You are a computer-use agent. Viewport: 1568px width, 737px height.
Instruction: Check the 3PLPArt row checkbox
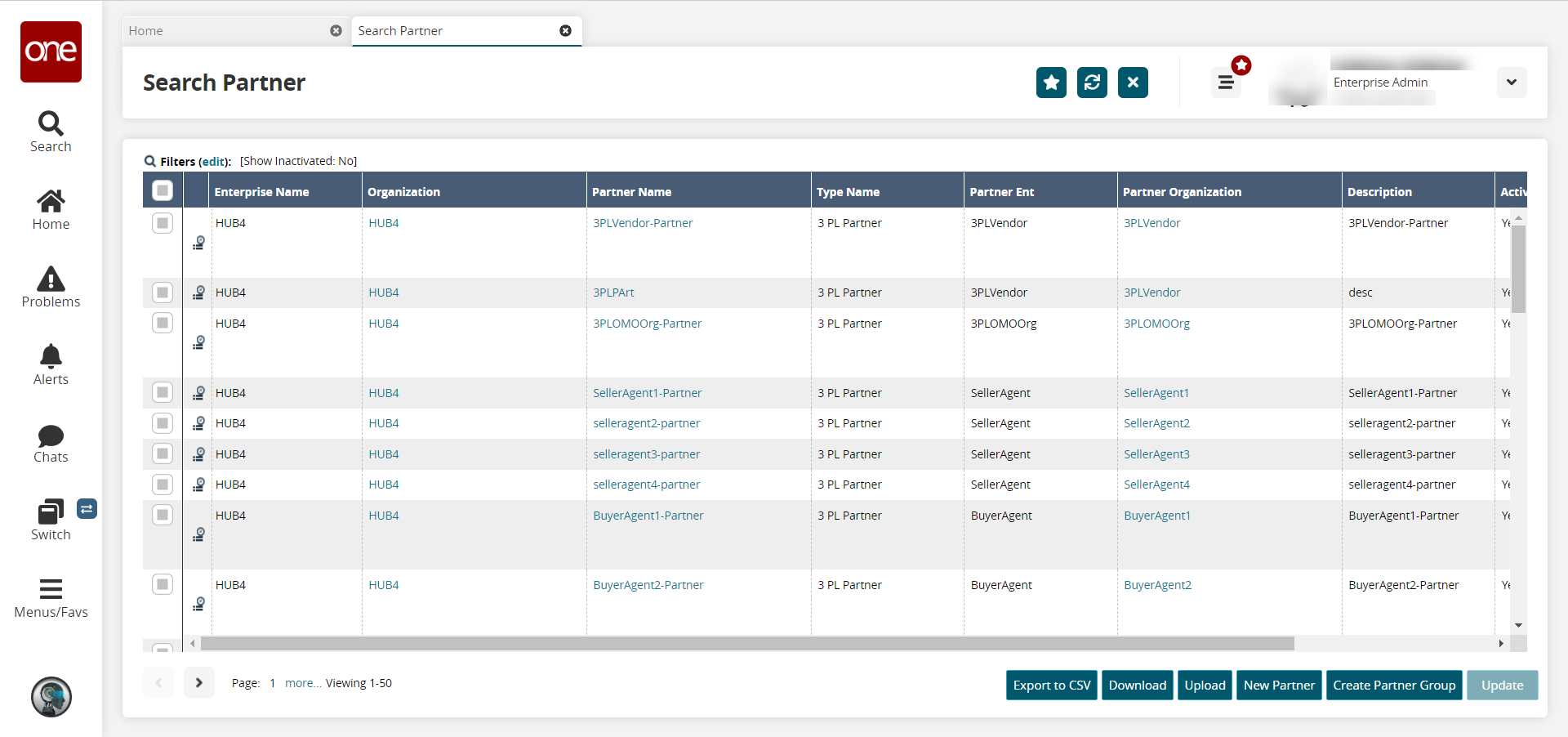tap(163, 293)
